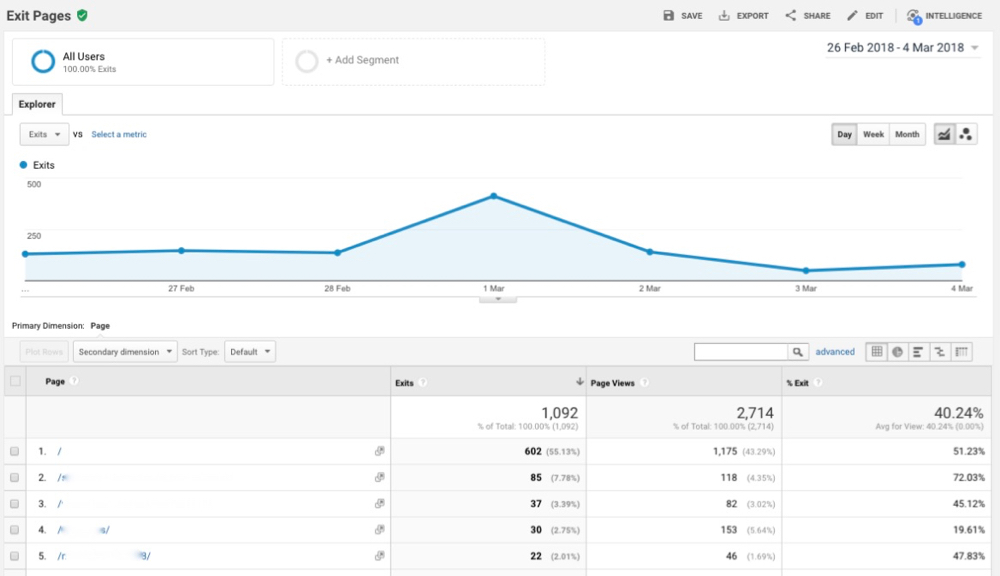Click the advanced filter link
Screen dimensions: 1000x576
coord(835,352)
